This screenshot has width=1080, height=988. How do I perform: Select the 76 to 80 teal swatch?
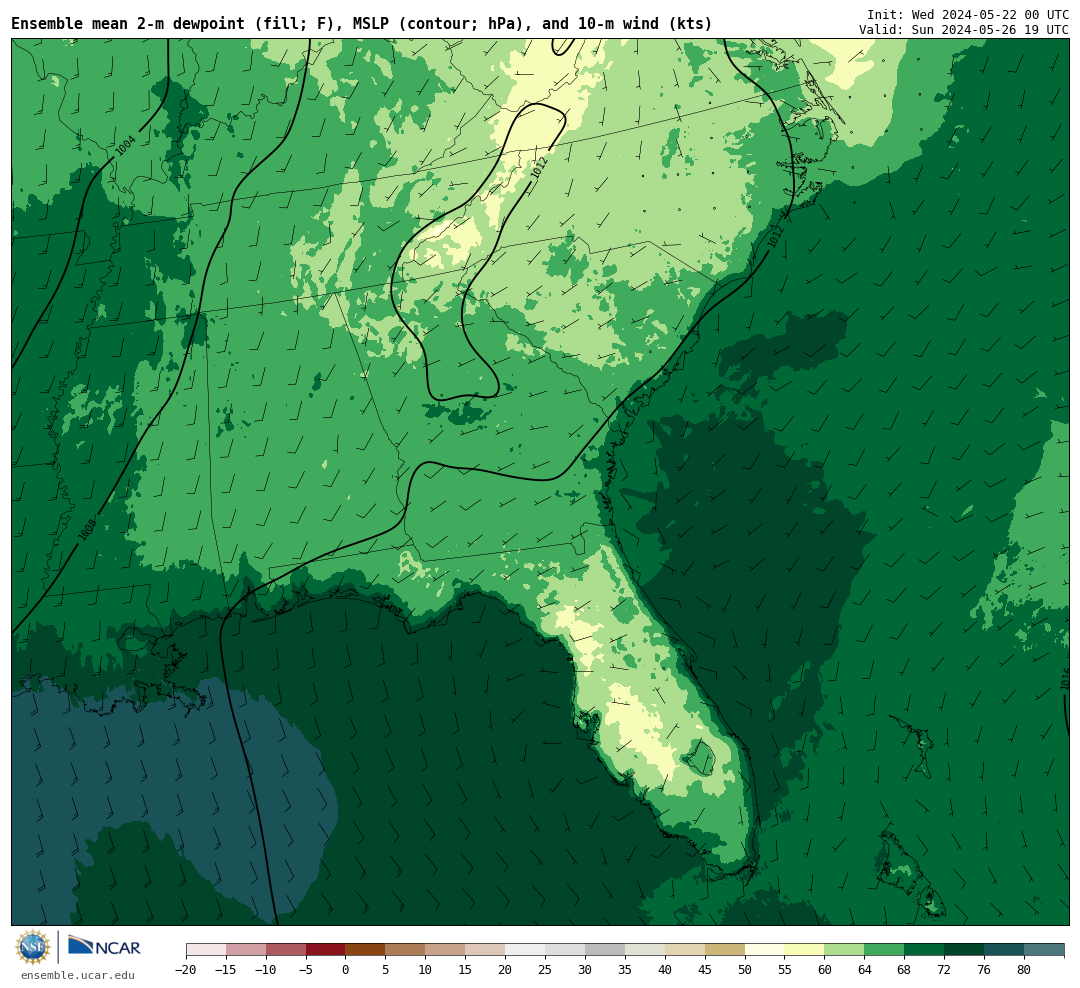(1005, 950)
